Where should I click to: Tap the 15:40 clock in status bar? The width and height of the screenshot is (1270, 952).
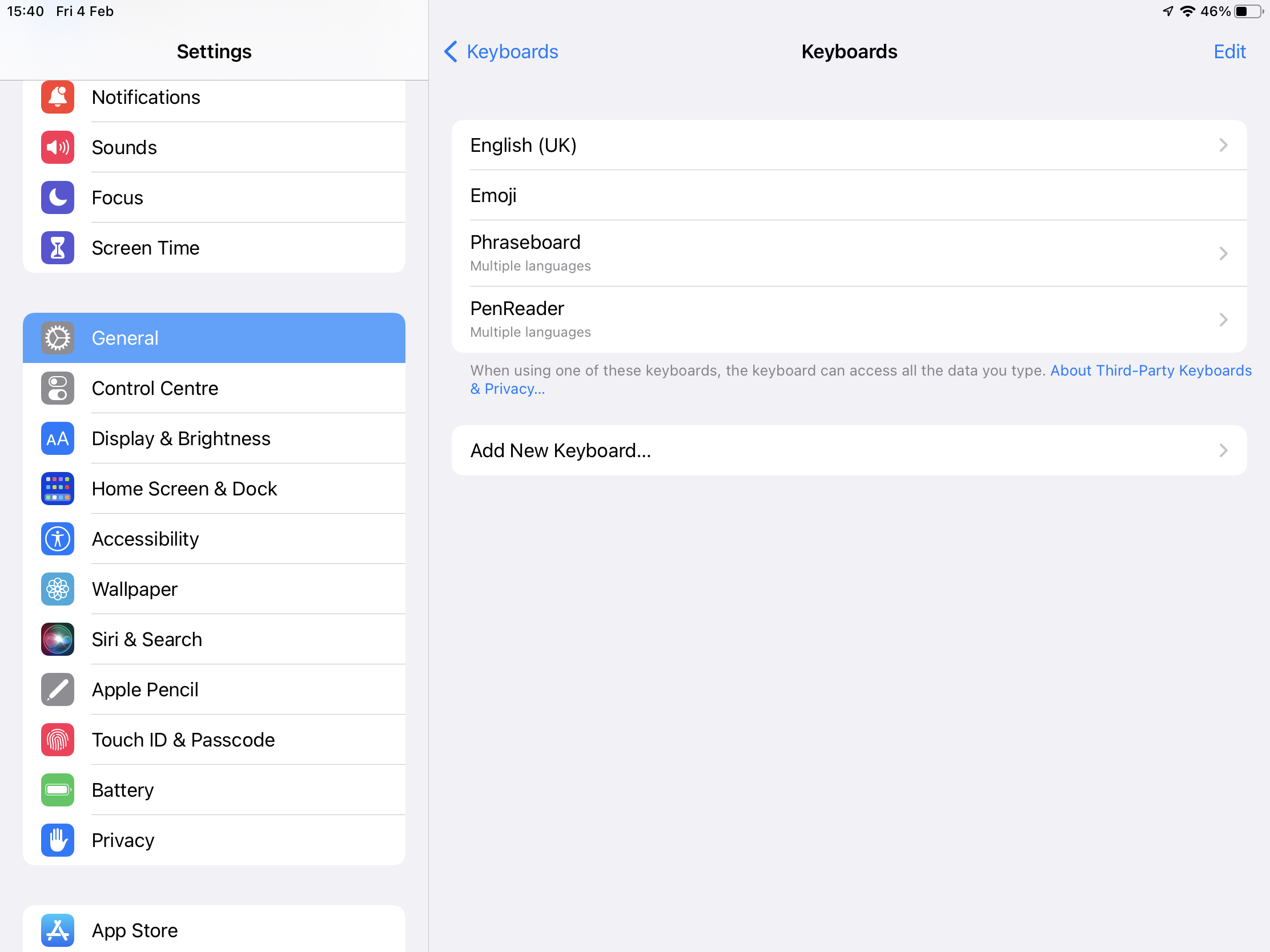[x=25, y=11]
